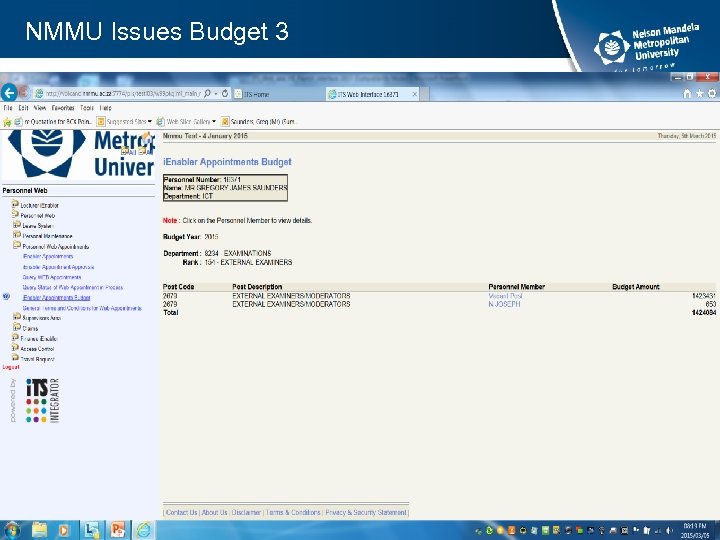Open the File menu
Image resolution: width=720 pixels, height=540 pixels.
coord(8,108)
